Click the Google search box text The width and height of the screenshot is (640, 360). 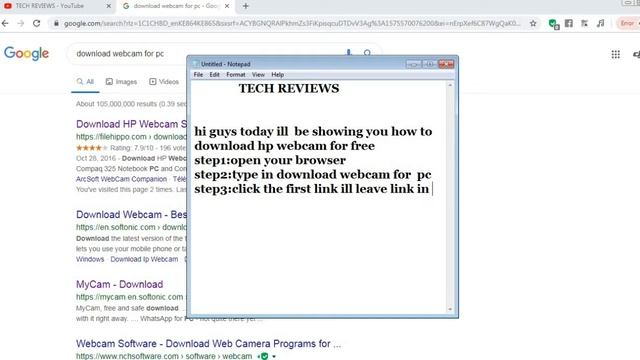(x=120, y=53)
